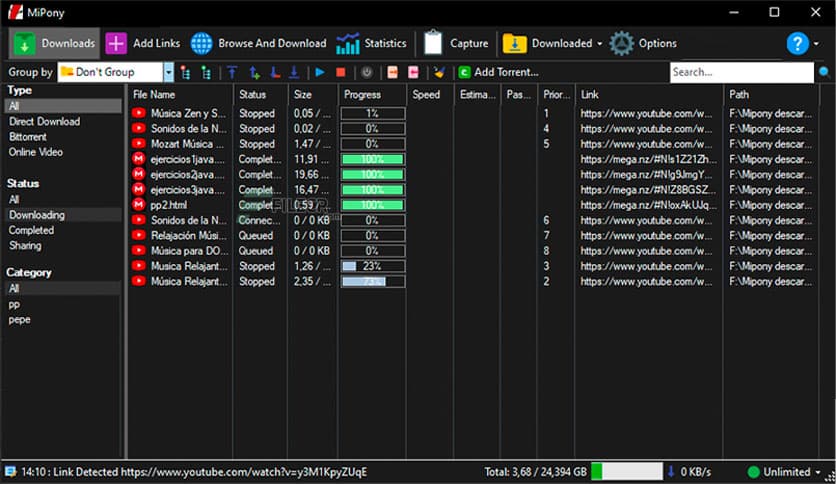Screen dimensions: 836x484
Task: Open the Downloads view
Action: [x=54, y=43]
